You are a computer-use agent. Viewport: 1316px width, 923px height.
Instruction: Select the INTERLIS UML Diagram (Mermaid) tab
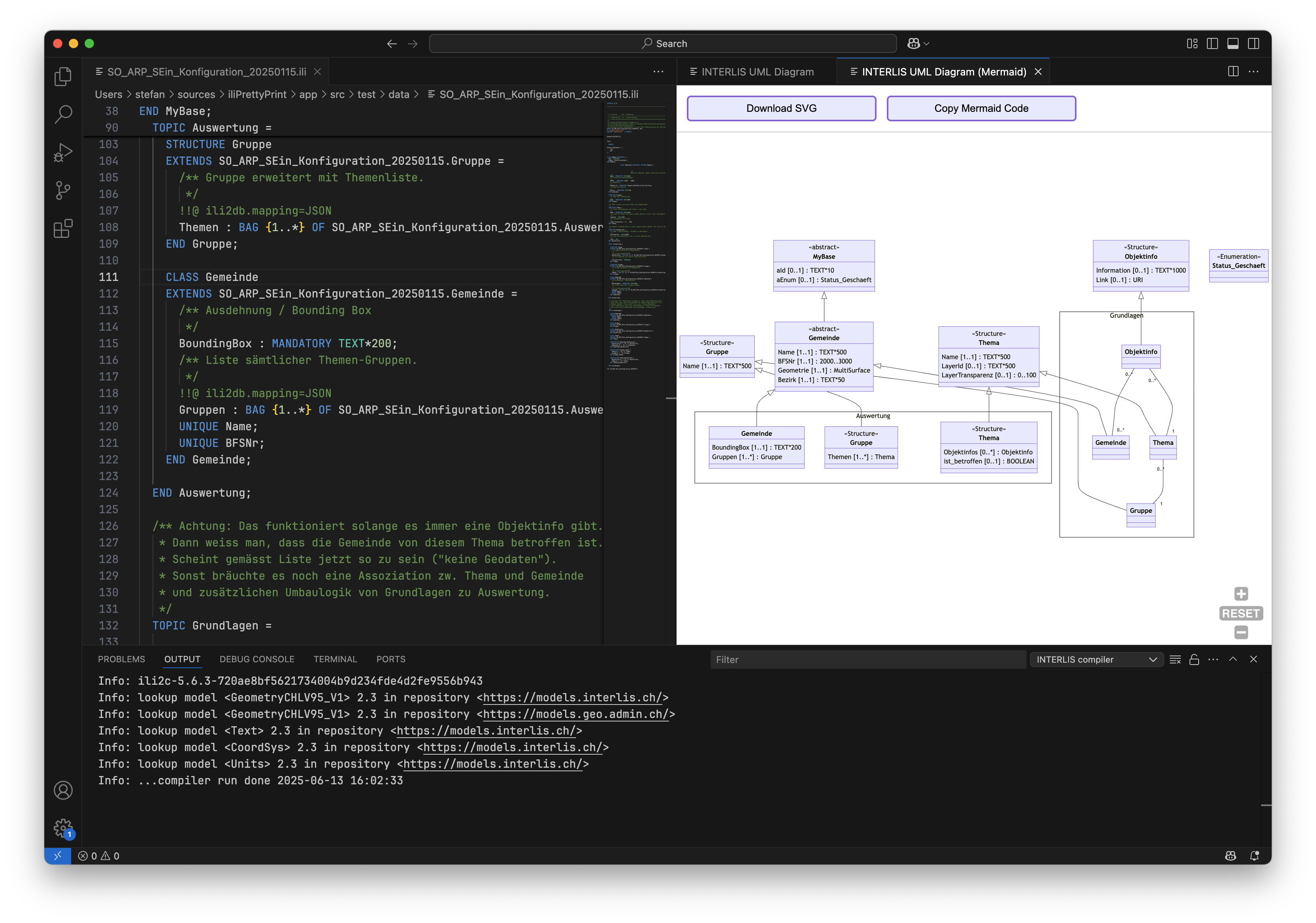pos(943,72)
